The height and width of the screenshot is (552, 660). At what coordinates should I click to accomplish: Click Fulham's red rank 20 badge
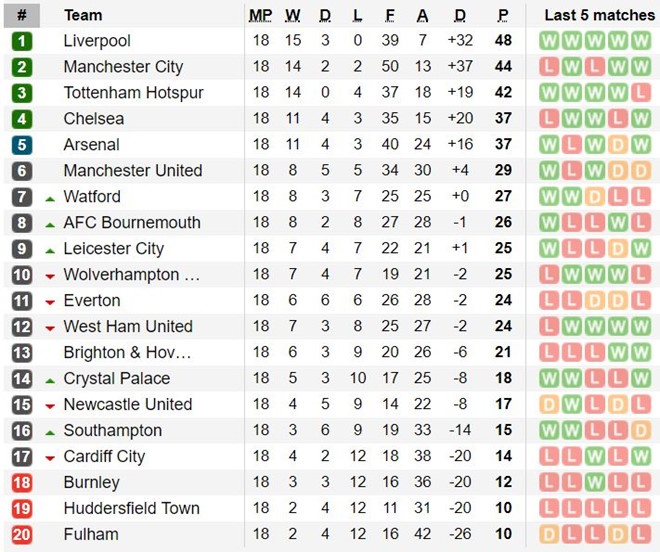pyautogui.click(x=22, y=535)
